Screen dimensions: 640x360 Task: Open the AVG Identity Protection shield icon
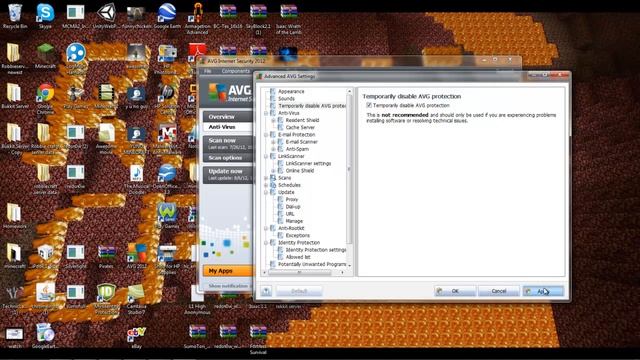click(106, 299)
